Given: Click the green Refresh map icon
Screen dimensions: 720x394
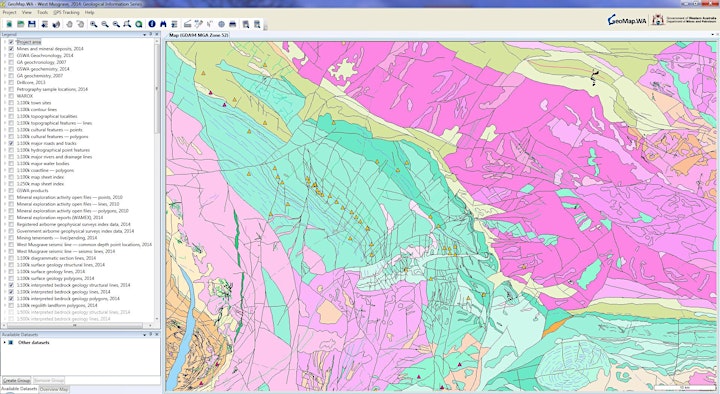Looking at the screenshot, I should tap(139, 24).
